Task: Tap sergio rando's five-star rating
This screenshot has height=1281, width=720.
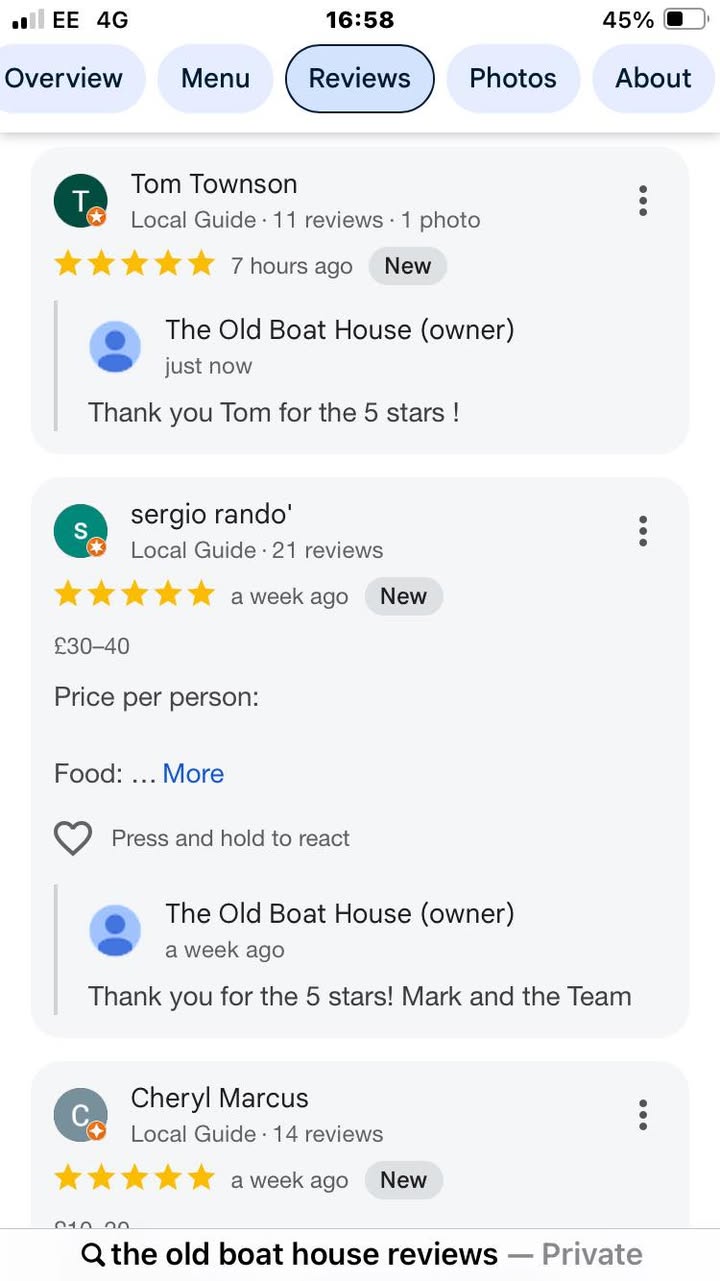Action: coord(135,596)
